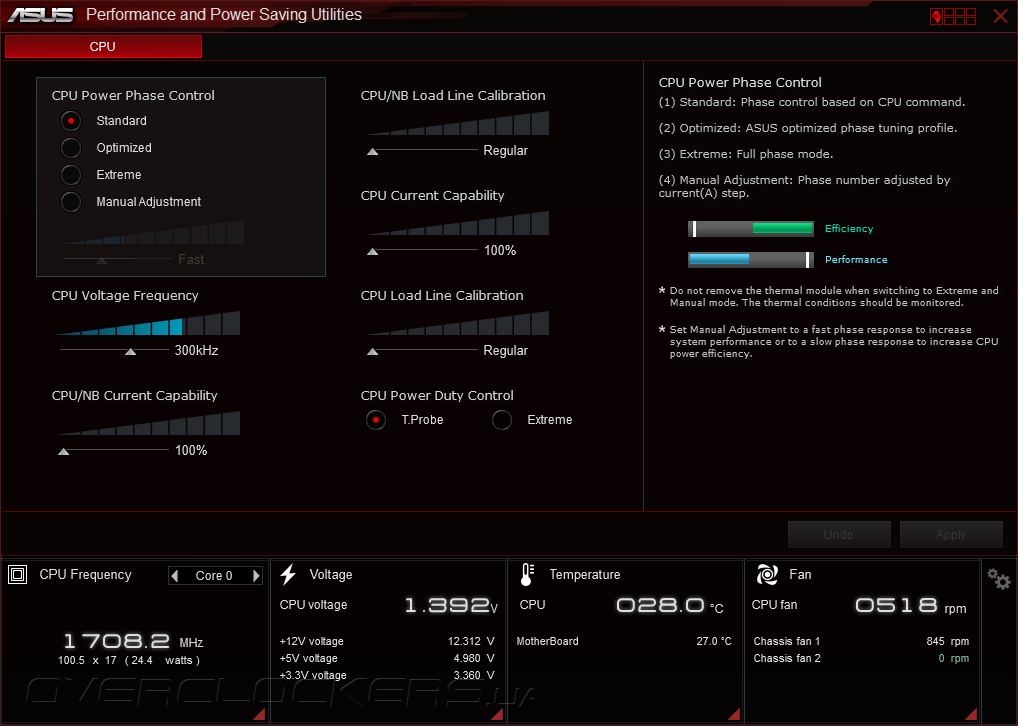Click the Fan spinner icon
1018x726 pixels.
(767, 575)
